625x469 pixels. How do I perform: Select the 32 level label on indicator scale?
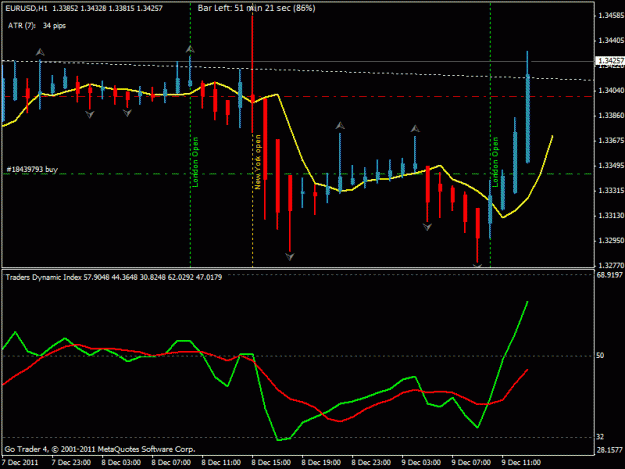[x=600, y=437]
